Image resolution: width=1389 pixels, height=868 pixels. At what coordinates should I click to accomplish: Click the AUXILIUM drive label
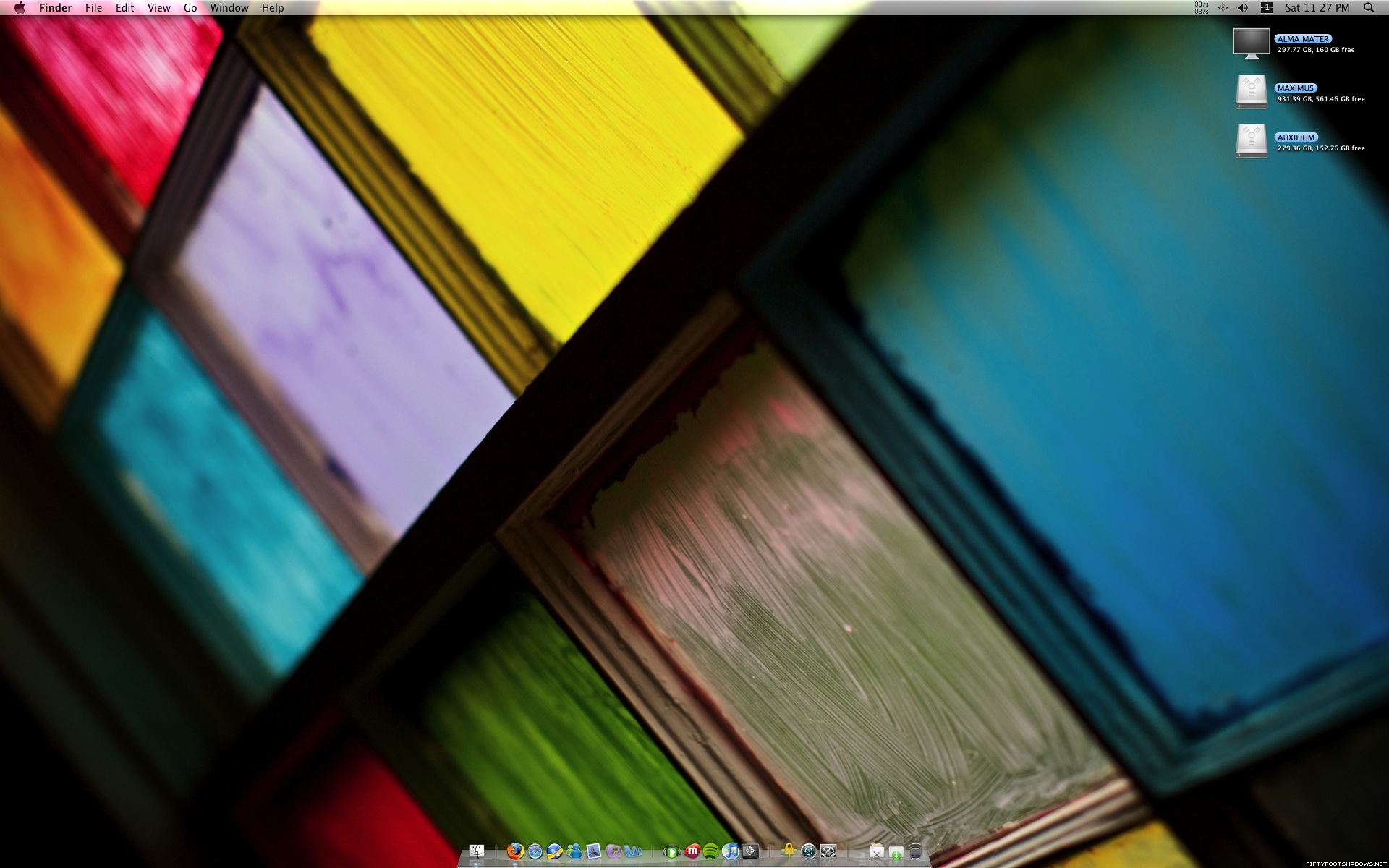click(1296, 137)
